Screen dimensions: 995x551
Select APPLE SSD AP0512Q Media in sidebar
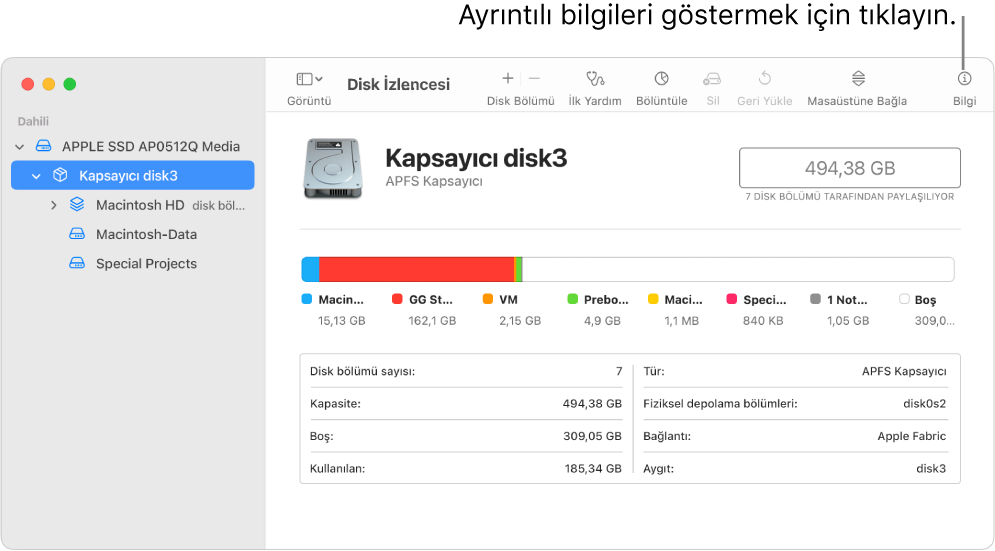pyautogui.click(x=151, y=147)
